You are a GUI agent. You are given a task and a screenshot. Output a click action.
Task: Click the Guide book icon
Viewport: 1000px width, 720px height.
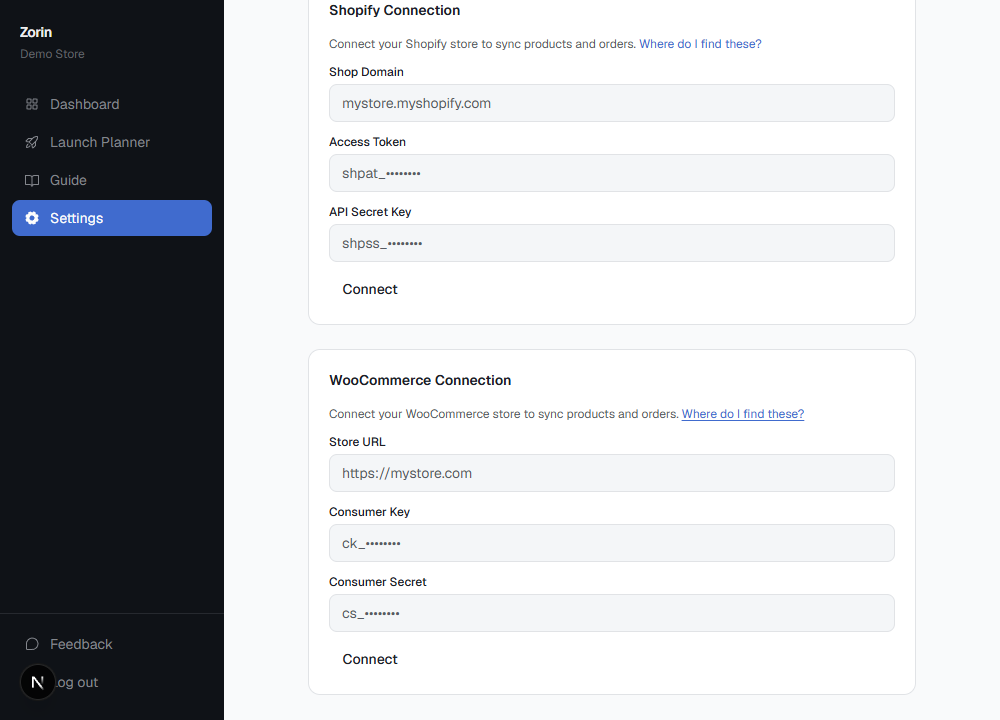tap(32, 180)
